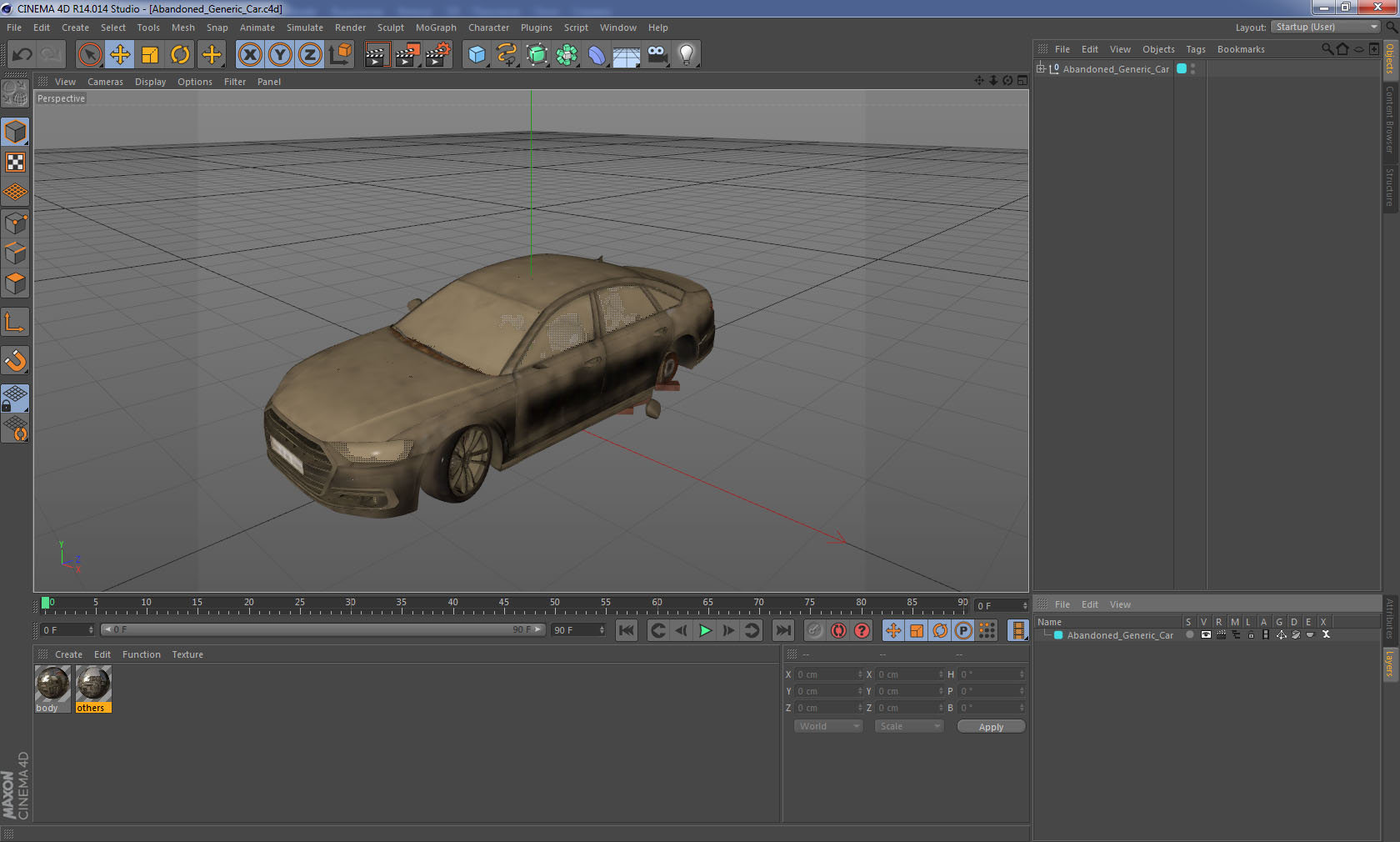Open array modeling objects icon
1400x842 pixels.
pyautogui.click(x=567, y=55)
